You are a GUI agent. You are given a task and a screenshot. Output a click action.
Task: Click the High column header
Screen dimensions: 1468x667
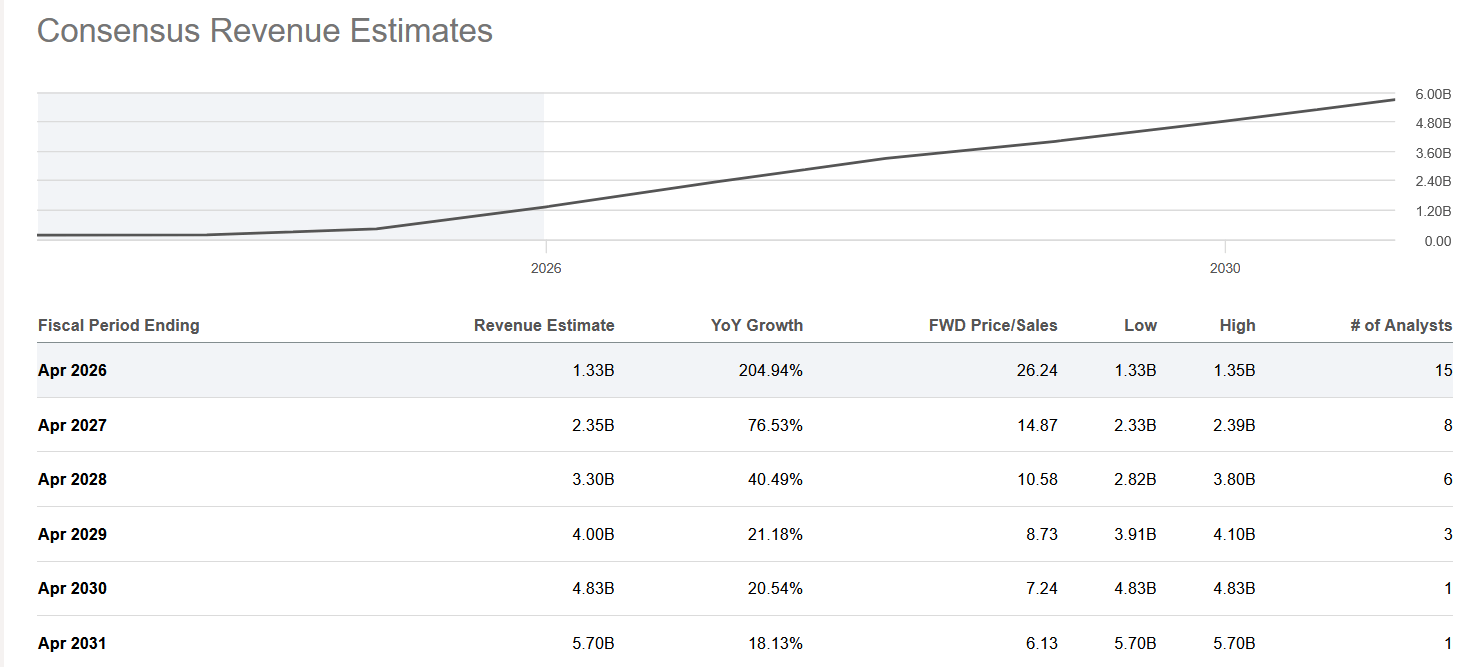coord(1237,325)
